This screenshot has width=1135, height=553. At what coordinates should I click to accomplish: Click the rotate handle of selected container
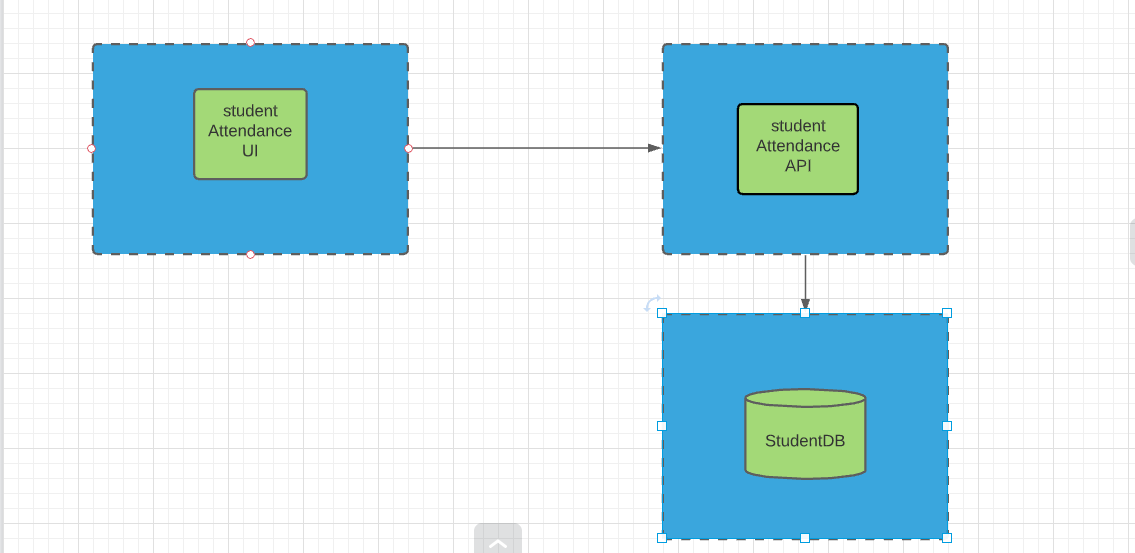click(652, 303)
